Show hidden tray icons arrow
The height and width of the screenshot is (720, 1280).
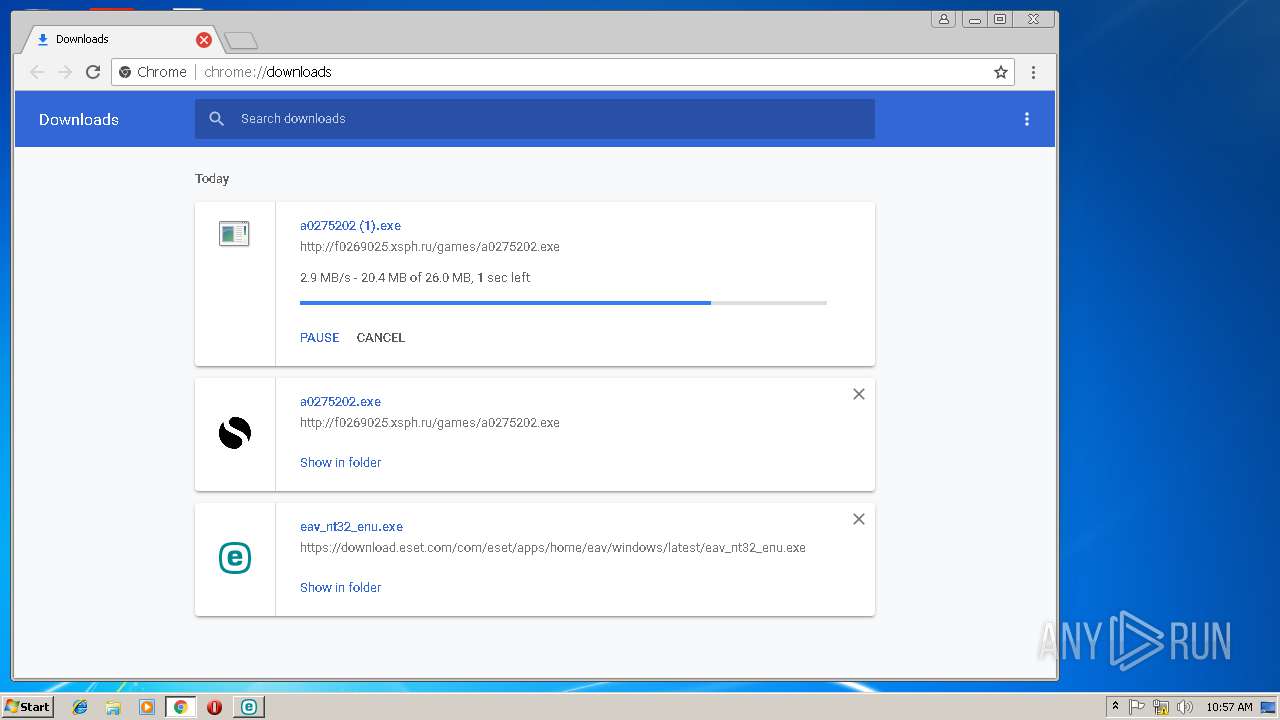click(1115, 707)
